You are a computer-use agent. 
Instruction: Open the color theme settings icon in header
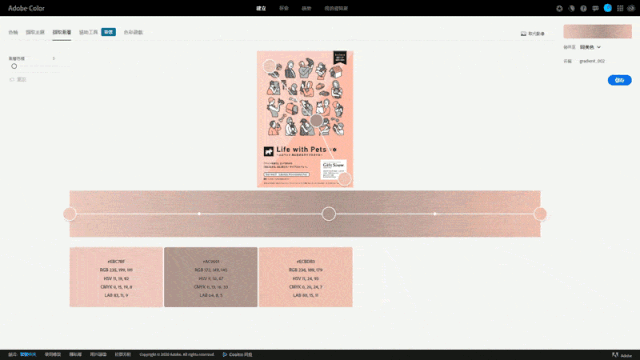click(x=559, y=8)
